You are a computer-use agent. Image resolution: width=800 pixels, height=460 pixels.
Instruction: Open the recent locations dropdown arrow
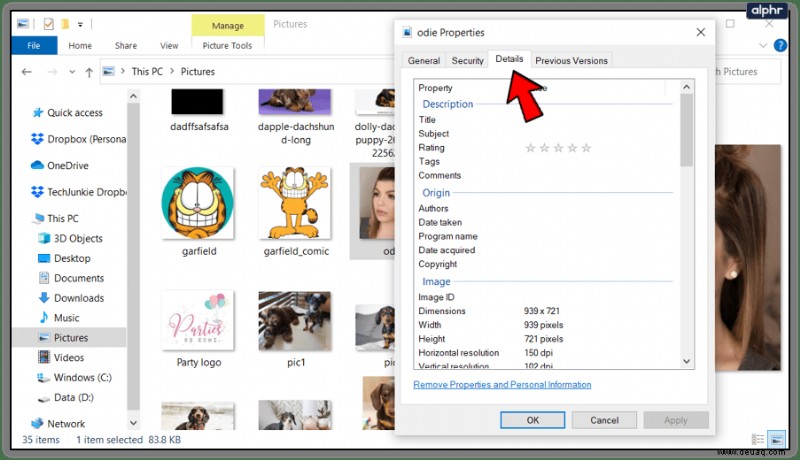tap(72, 72)
